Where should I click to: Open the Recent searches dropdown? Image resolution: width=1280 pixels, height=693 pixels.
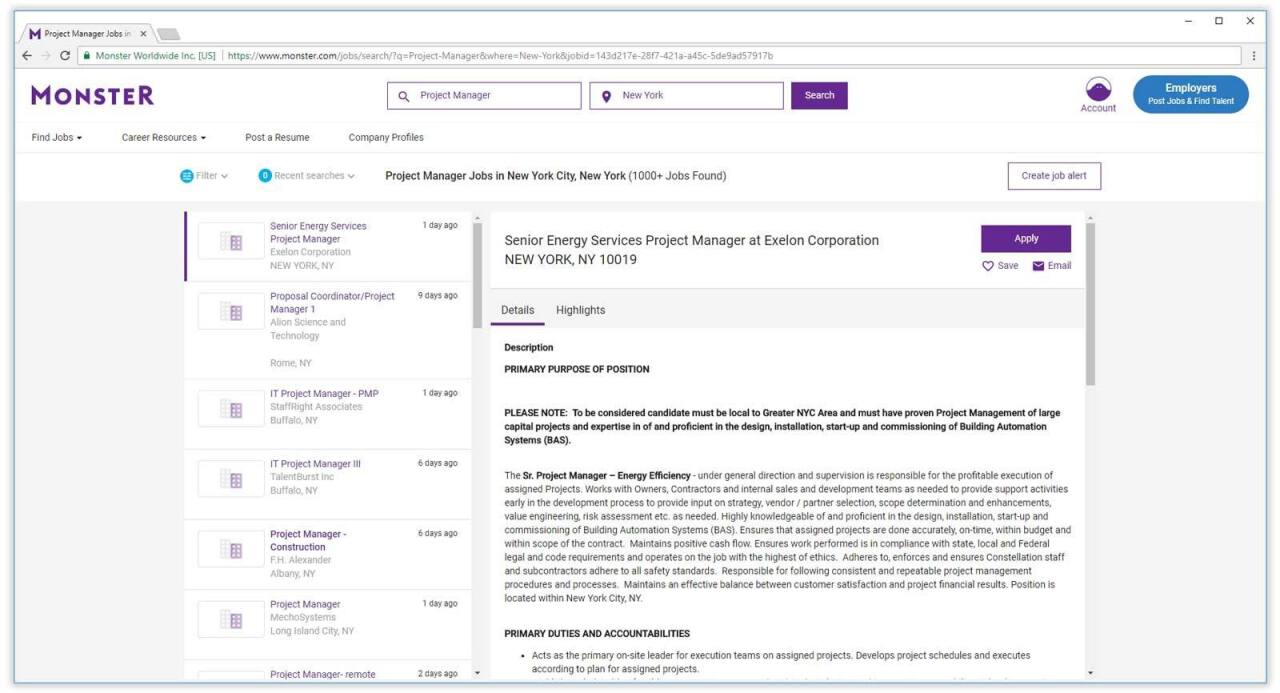[x=307, y=176]
